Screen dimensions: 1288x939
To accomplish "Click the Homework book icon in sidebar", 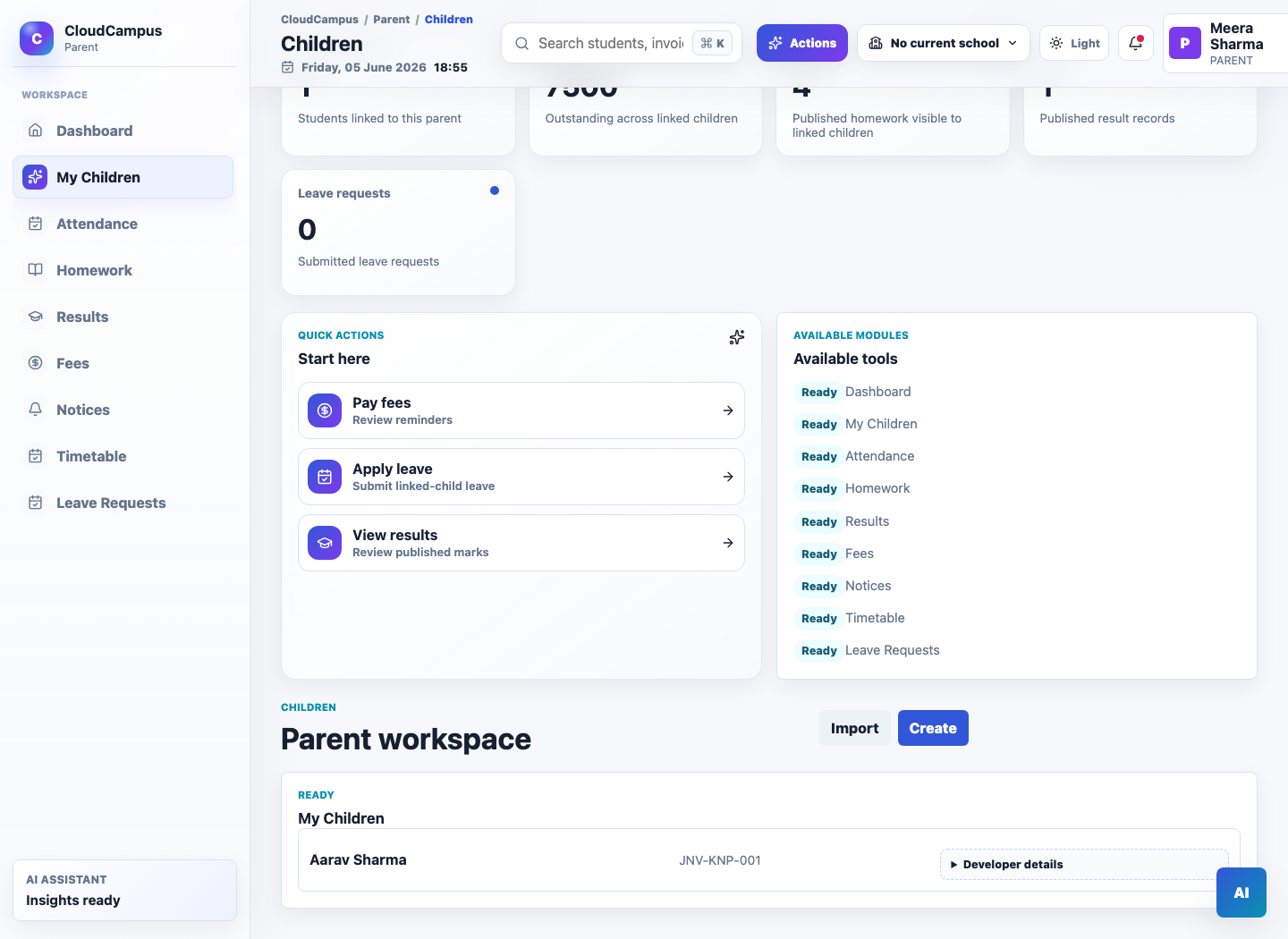I will (x=36, y=270).
